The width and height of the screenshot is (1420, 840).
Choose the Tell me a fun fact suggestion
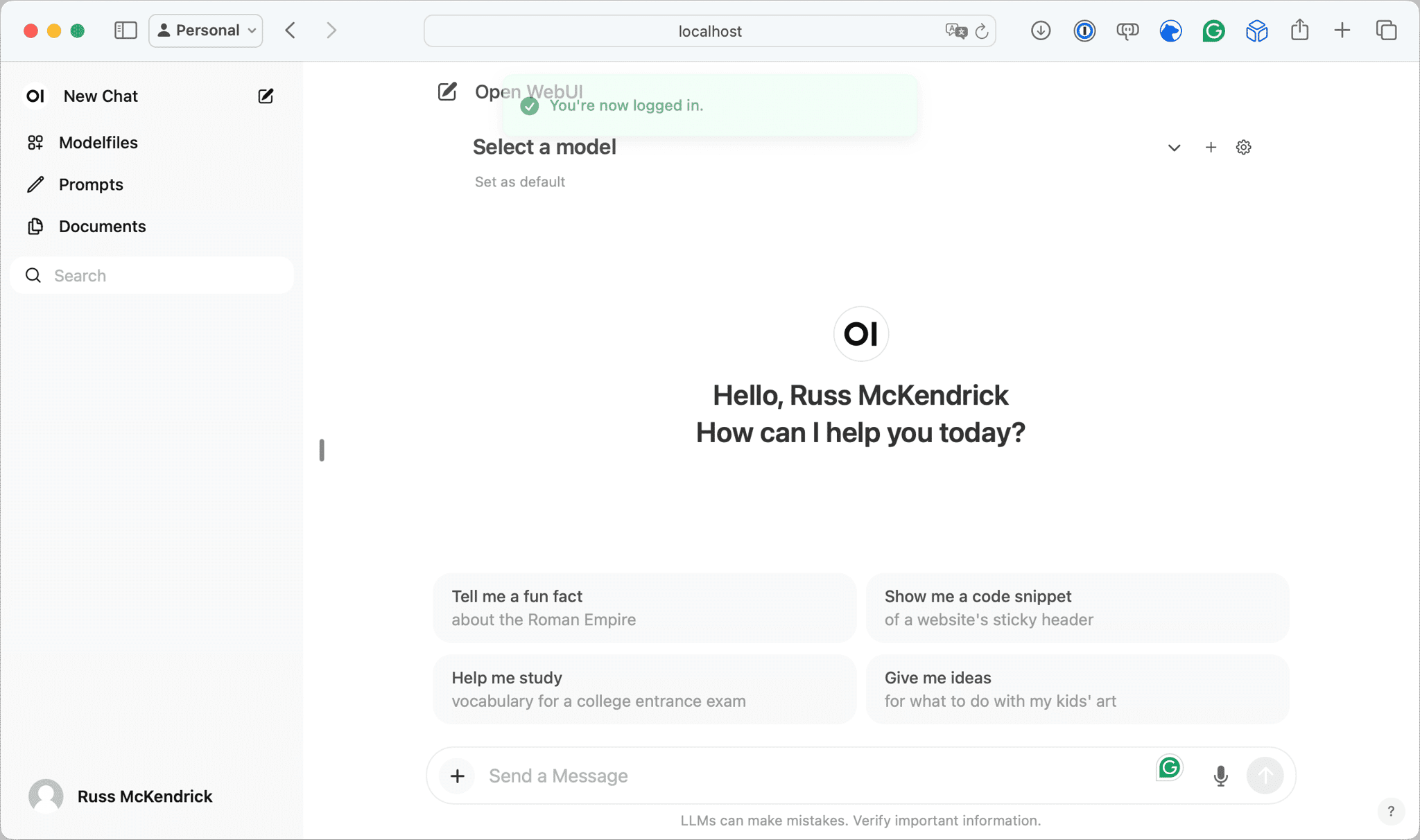point(644,608)
